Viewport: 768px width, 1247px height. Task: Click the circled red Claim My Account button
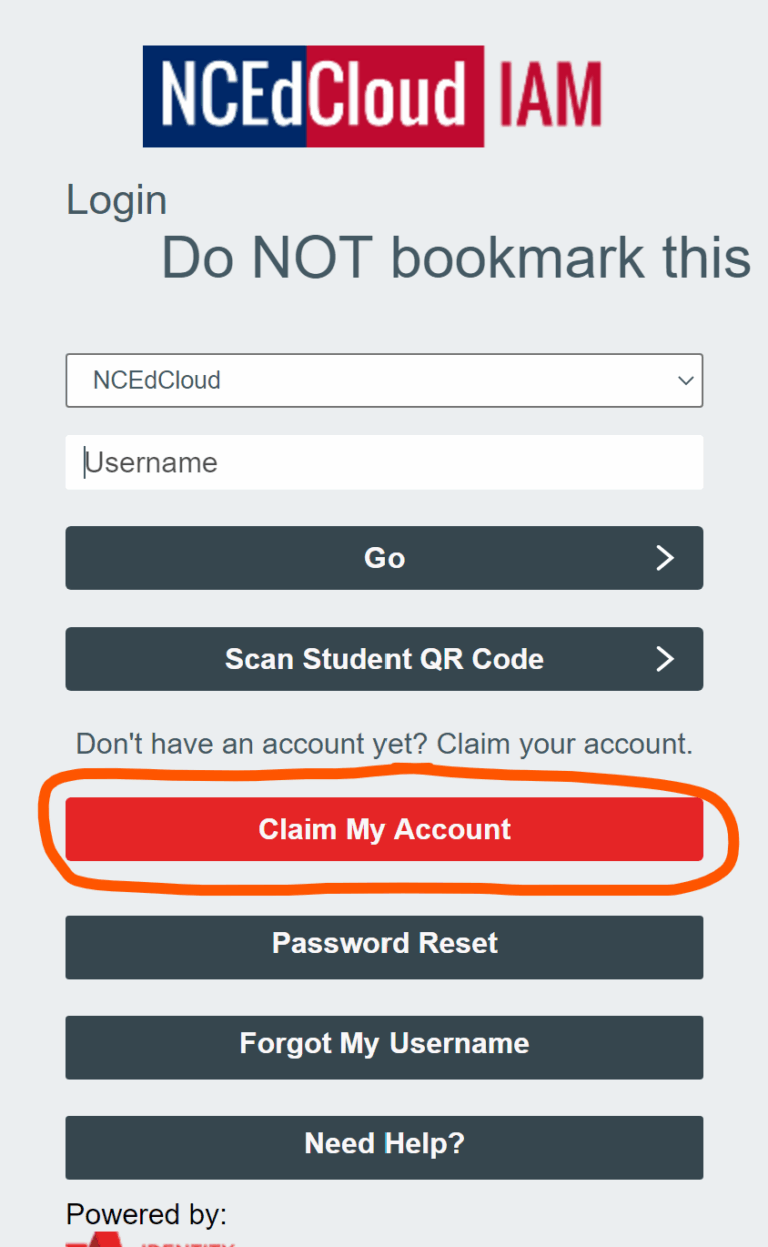(x=384, y=829)
